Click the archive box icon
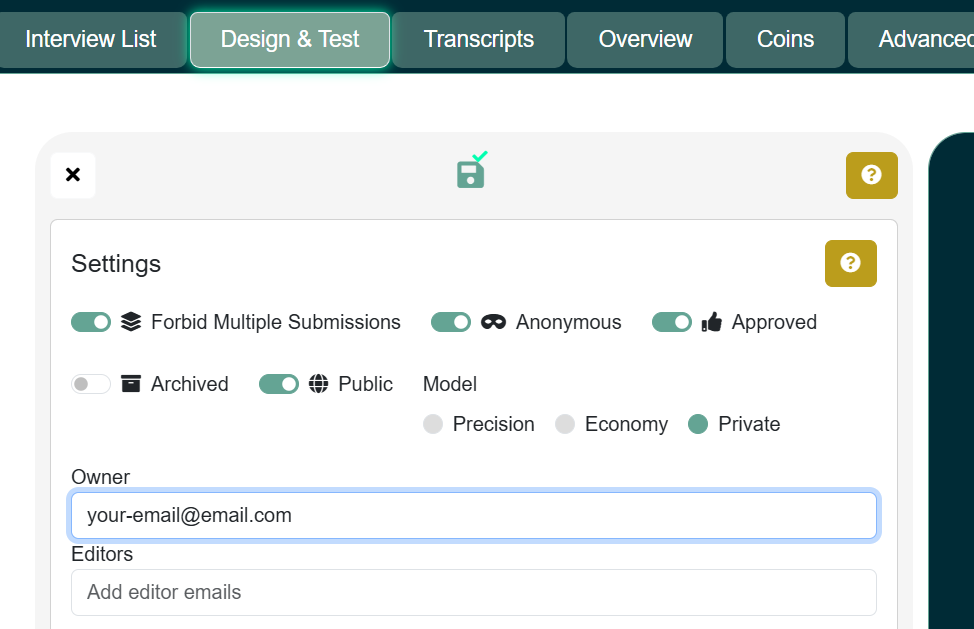974x629 pixels. 130,384
